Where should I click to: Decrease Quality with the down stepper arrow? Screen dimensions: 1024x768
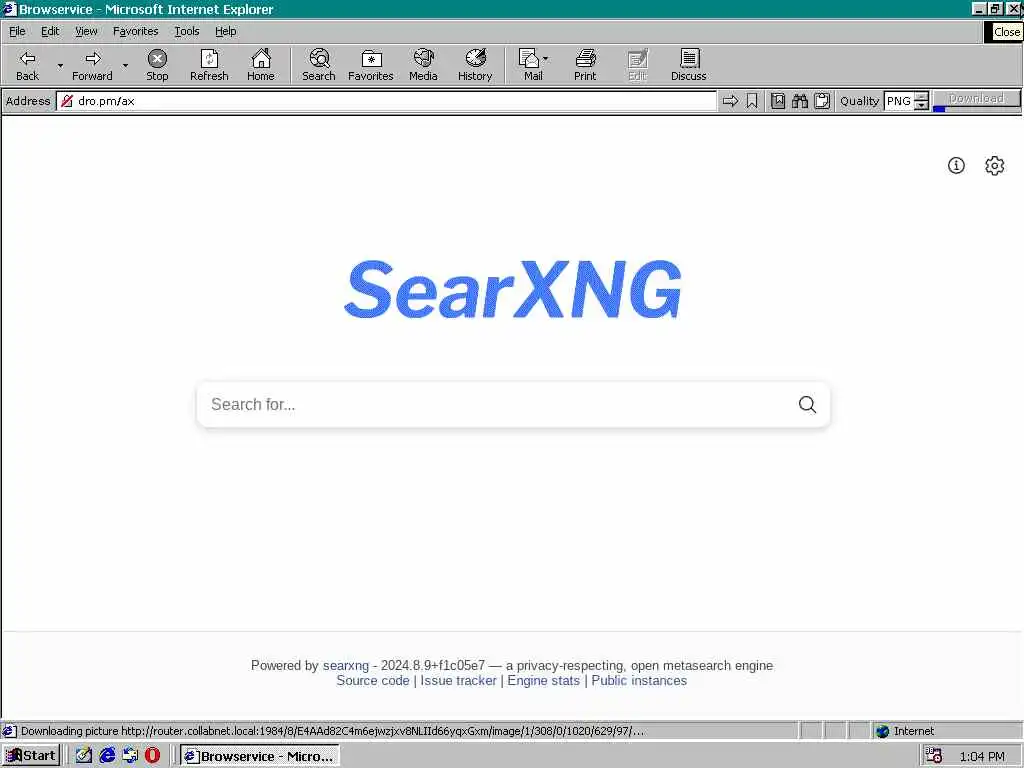coord(921,105)
